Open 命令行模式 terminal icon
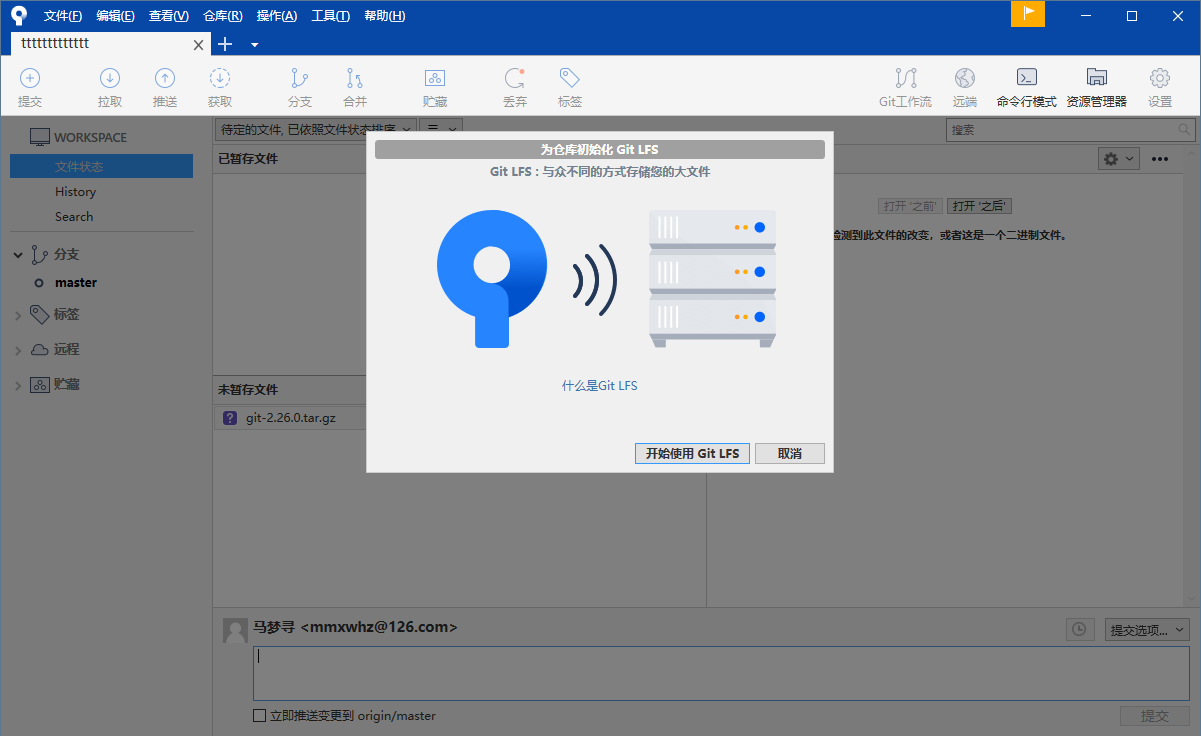Screen dimensions: 1201x737 coord(1026,78)
